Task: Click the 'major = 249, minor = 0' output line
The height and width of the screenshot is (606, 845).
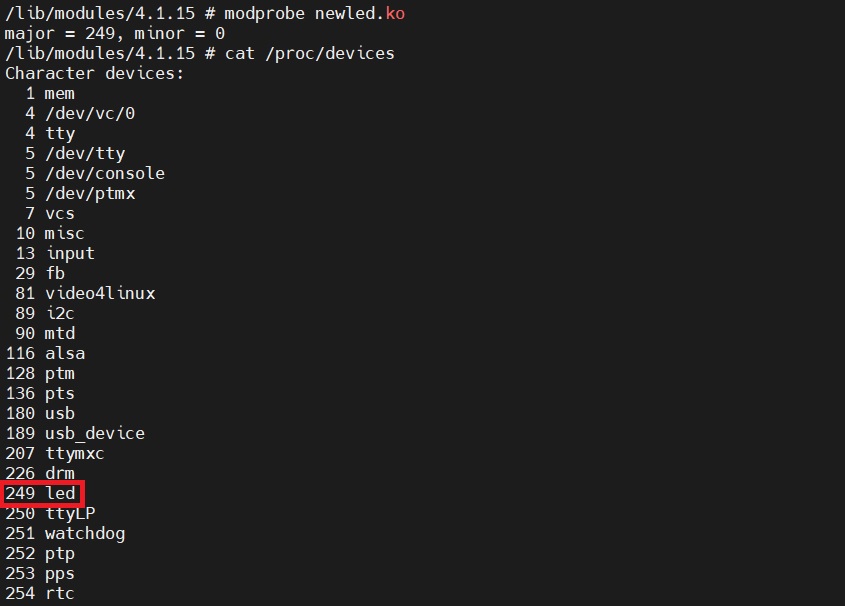Action: pyautogui.click(x=115, y=33)
